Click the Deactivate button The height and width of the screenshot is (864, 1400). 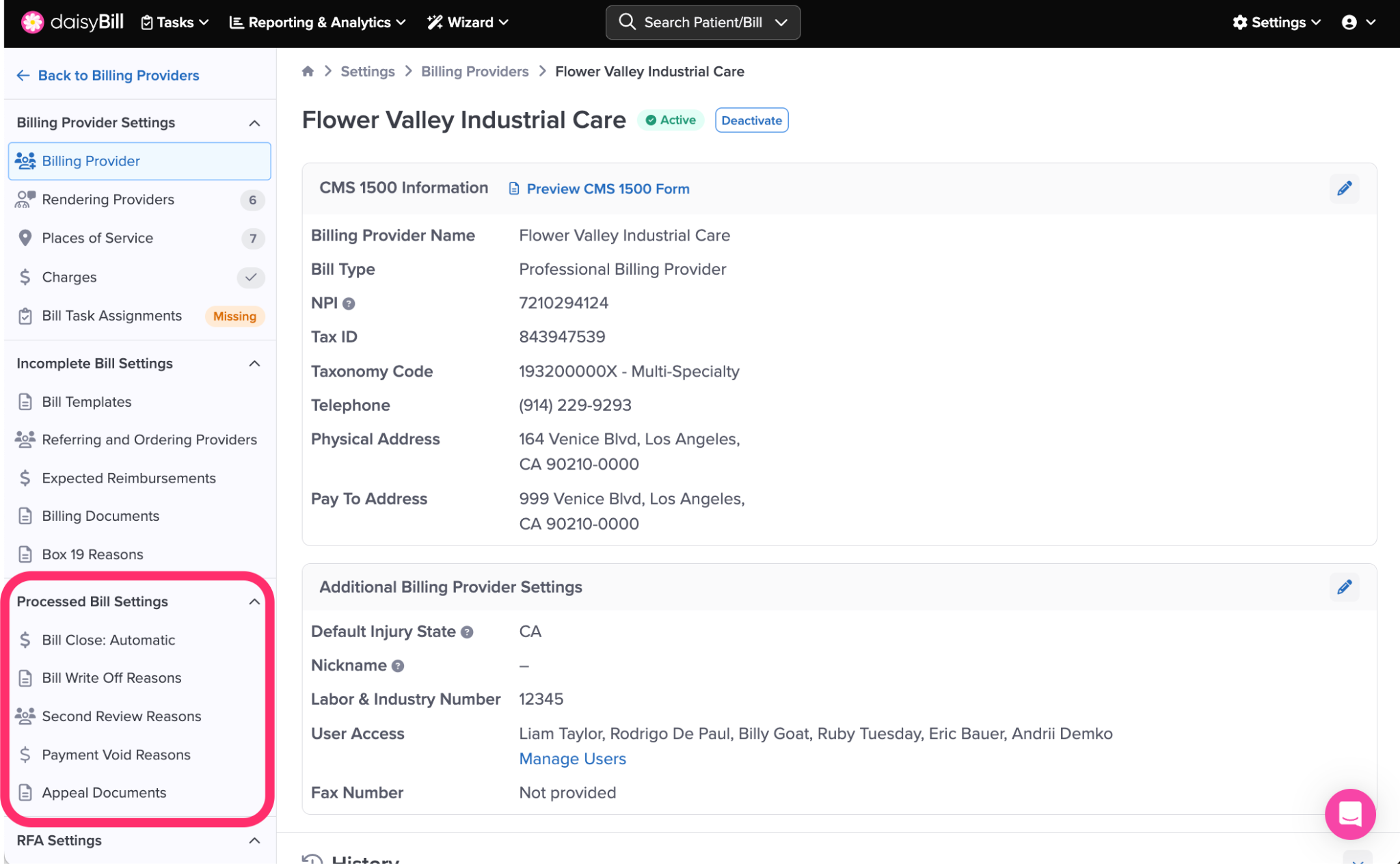coord(751,120)
